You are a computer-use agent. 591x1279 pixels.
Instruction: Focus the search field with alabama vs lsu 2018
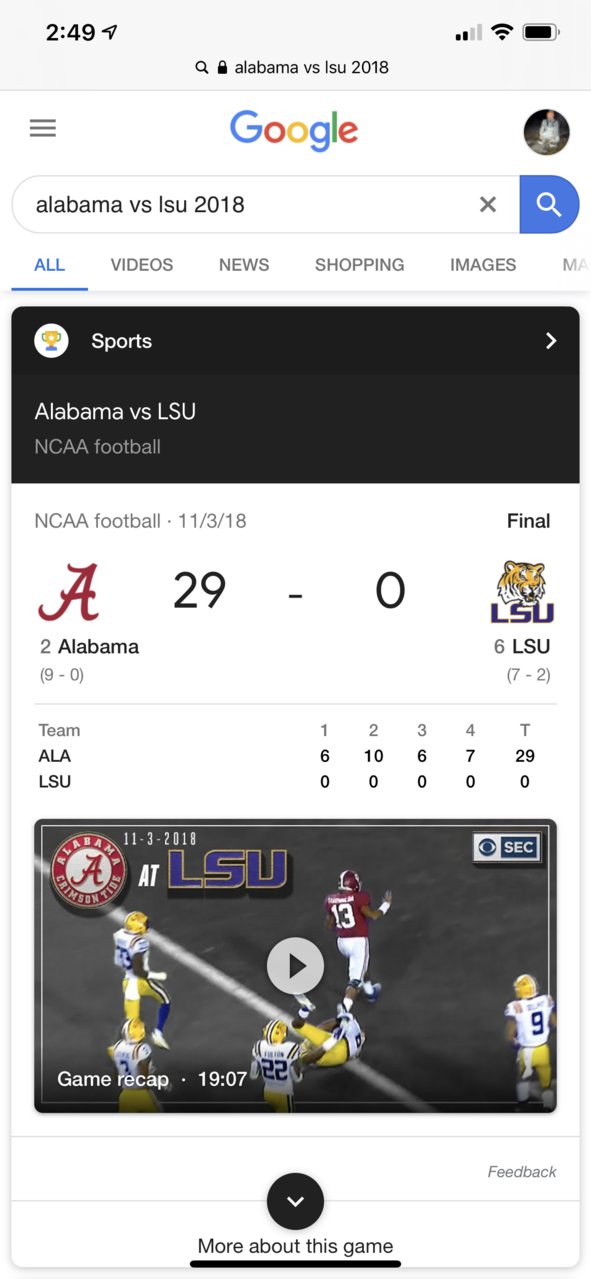250,204
